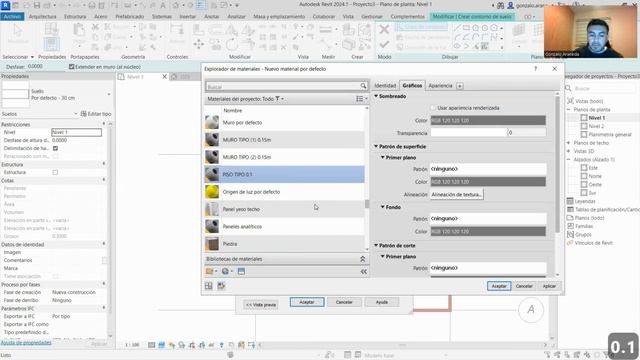Select Origen de luz por defecto material thumbnail
The image size is (640, 360).
(212, 192)
